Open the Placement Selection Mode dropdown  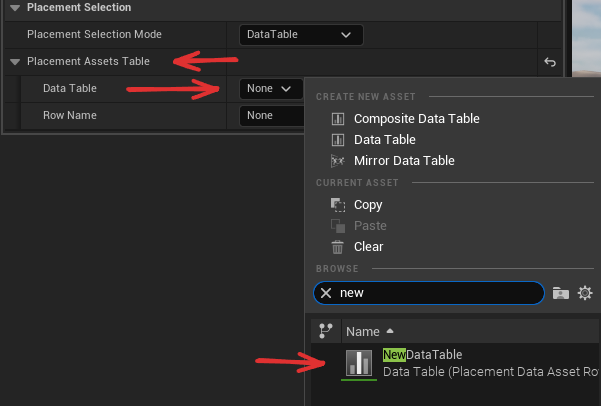coord(301,35)
